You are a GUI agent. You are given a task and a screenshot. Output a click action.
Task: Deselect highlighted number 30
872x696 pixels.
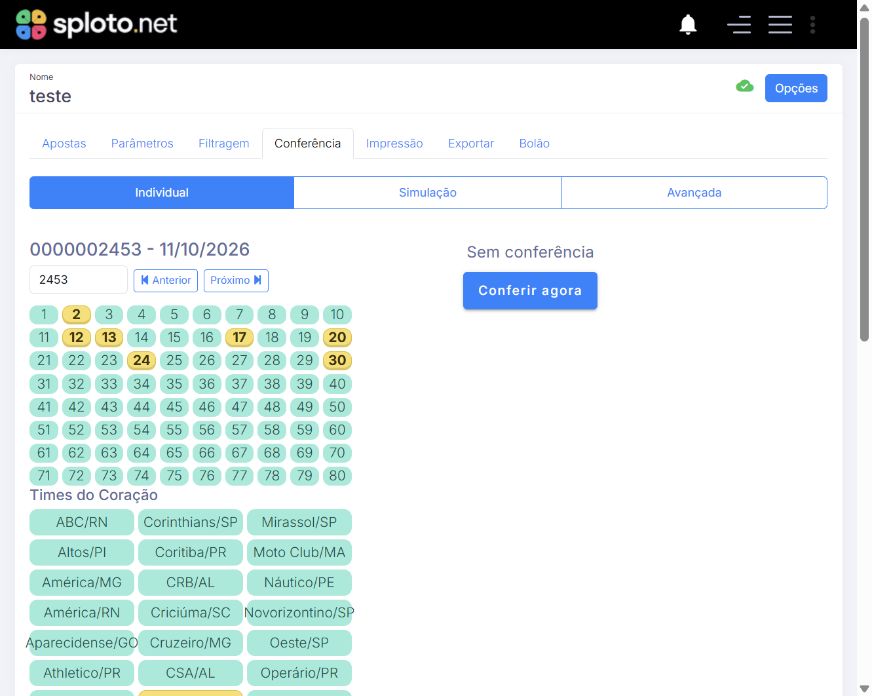[337, 360]
